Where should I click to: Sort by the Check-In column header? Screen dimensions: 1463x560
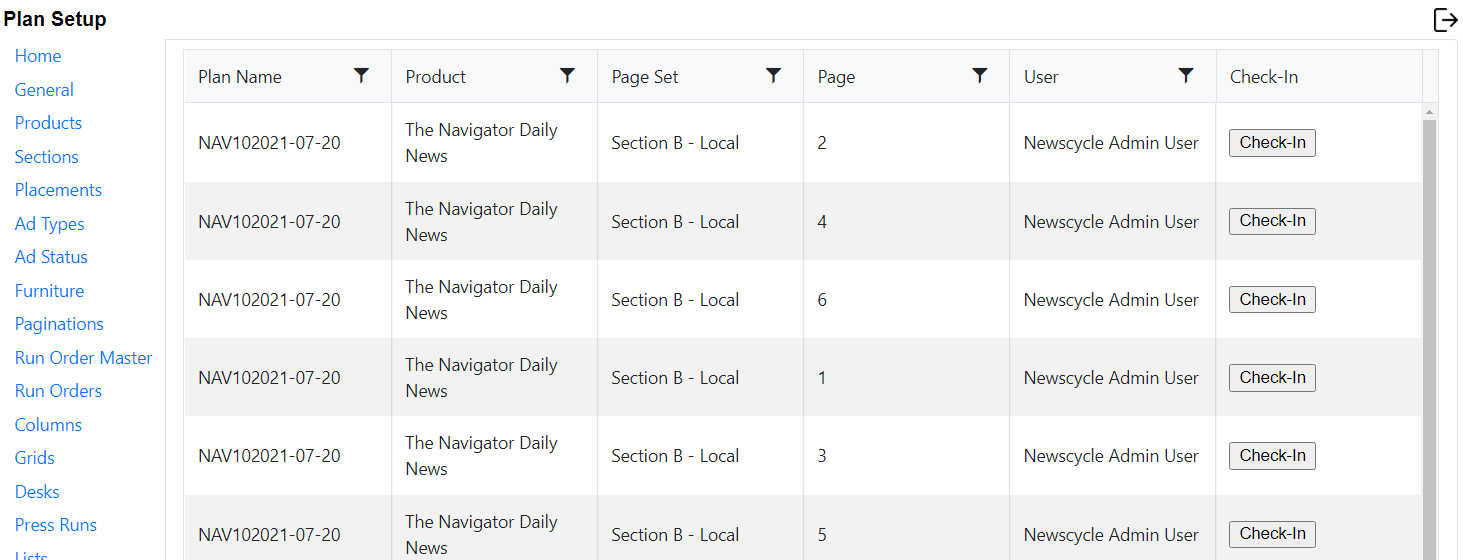pos(1264,77)
